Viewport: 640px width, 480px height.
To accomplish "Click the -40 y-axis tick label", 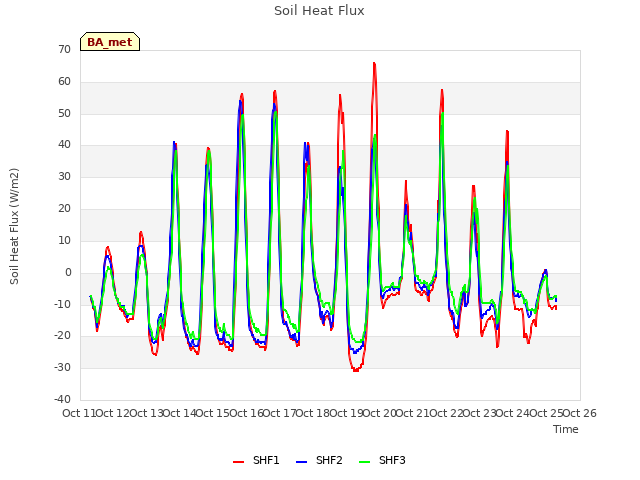I will [62, 399].
